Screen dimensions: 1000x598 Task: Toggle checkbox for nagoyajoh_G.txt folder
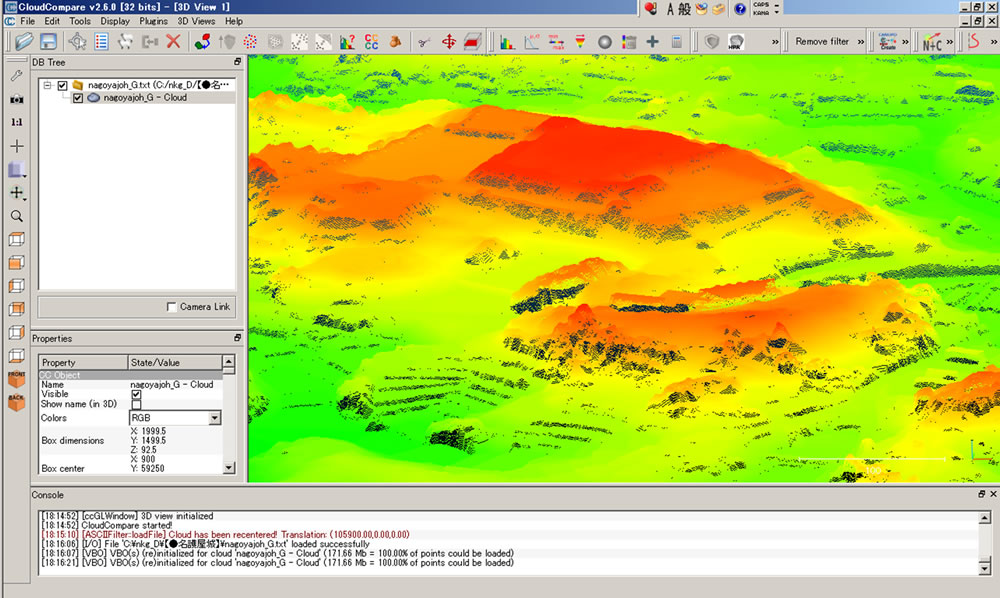(62, 85)
